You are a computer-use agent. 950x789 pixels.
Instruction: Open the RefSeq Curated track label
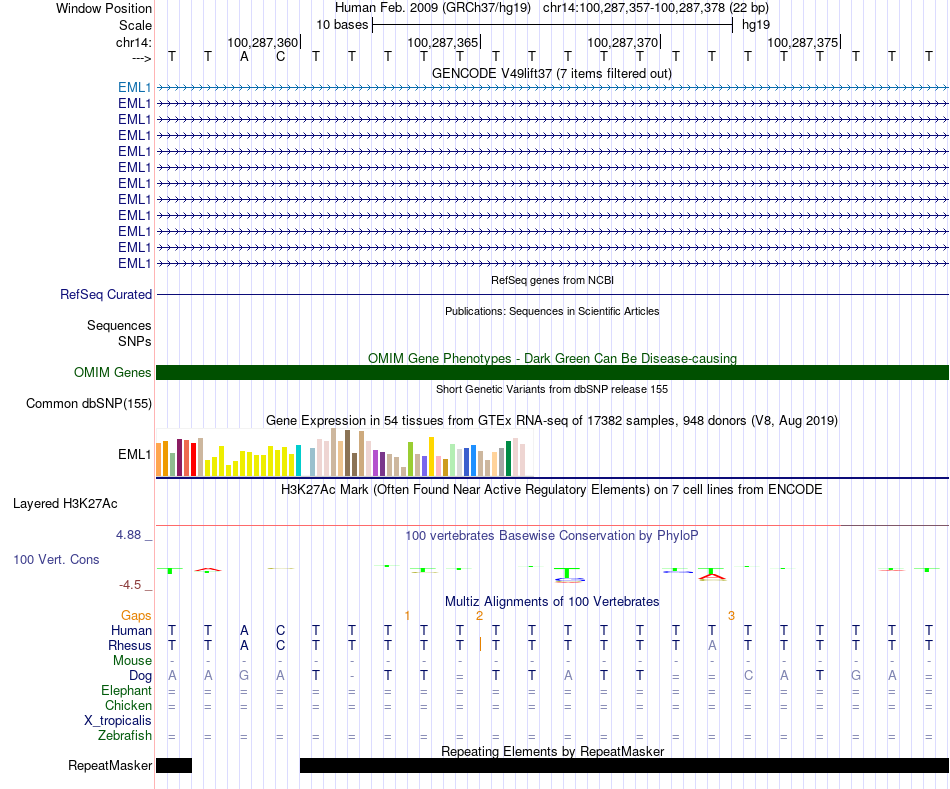(105, 295)
